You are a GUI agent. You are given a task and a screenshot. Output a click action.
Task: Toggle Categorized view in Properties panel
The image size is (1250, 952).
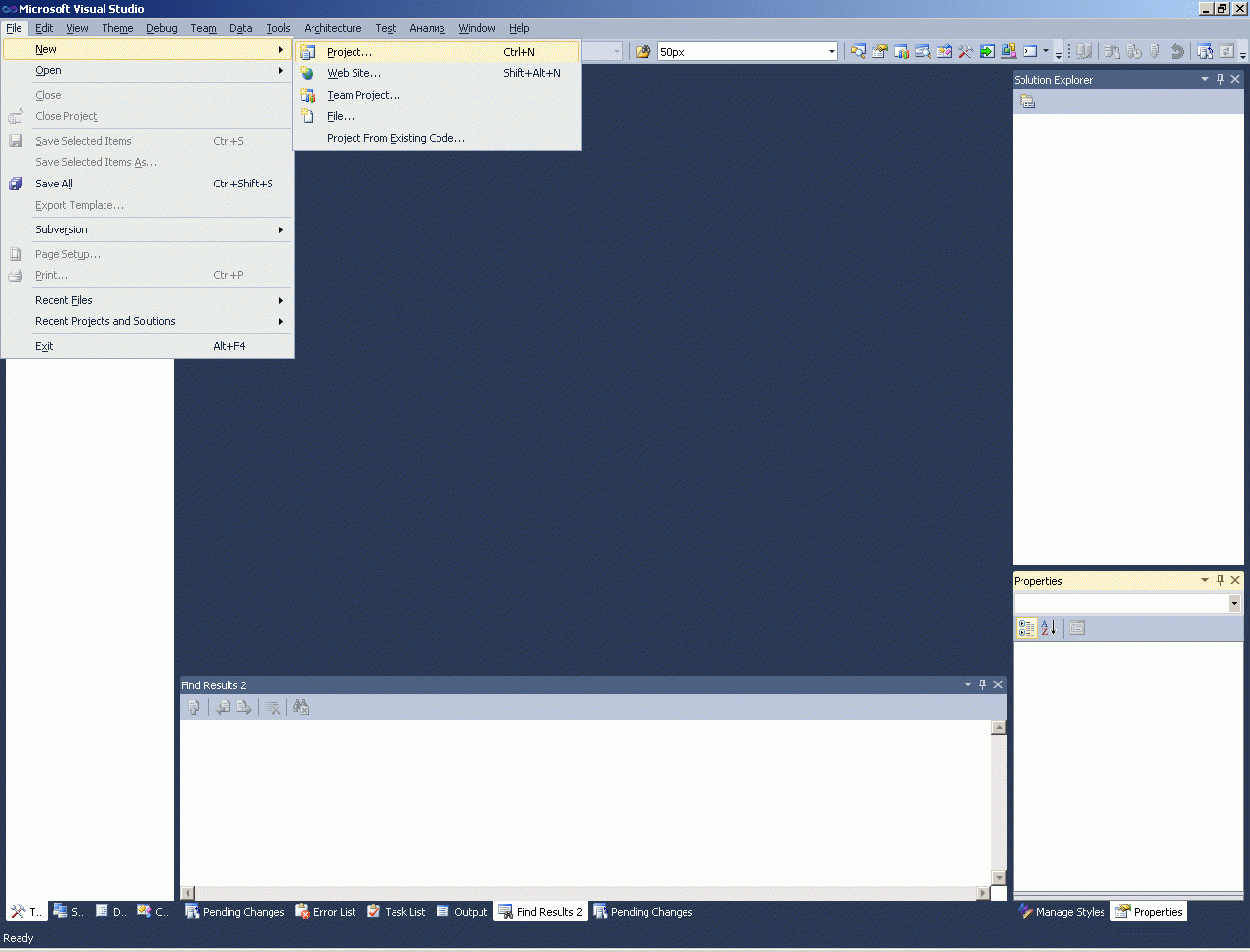(1026, 628)
